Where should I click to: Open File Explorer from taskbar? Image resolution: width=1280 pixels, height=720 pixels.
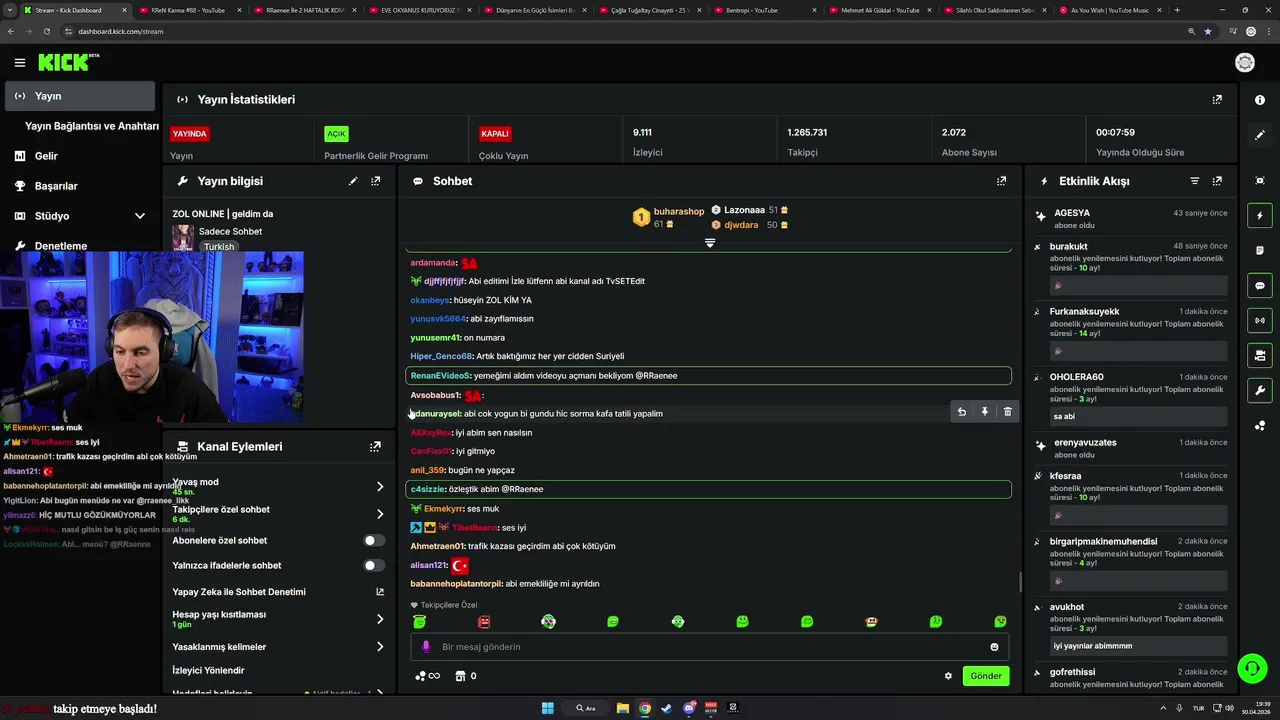pos(622,708)
